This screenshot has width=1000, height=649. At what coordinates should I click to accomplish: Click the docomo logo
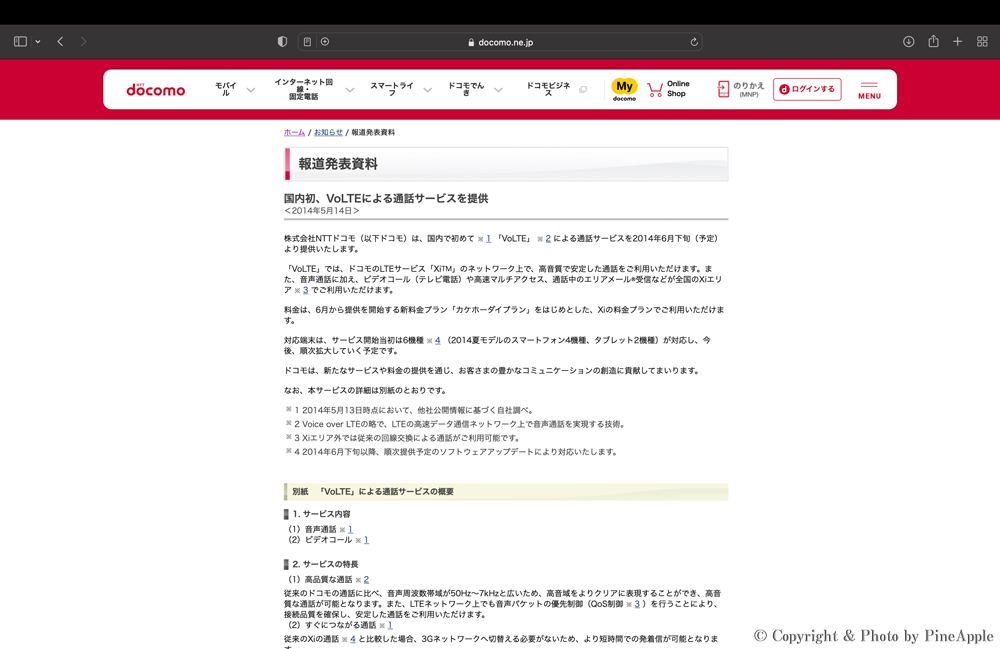tap(156, 90)
